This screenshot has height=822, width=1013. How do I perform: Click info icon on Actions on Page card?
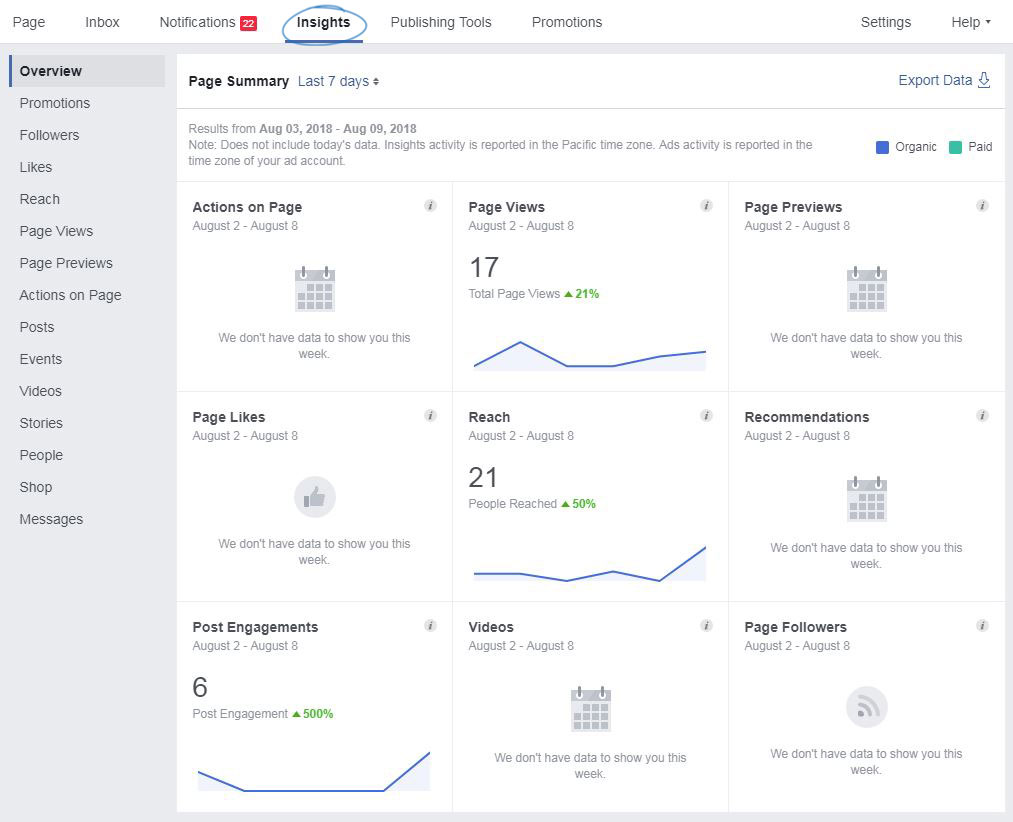coord(430,206)
